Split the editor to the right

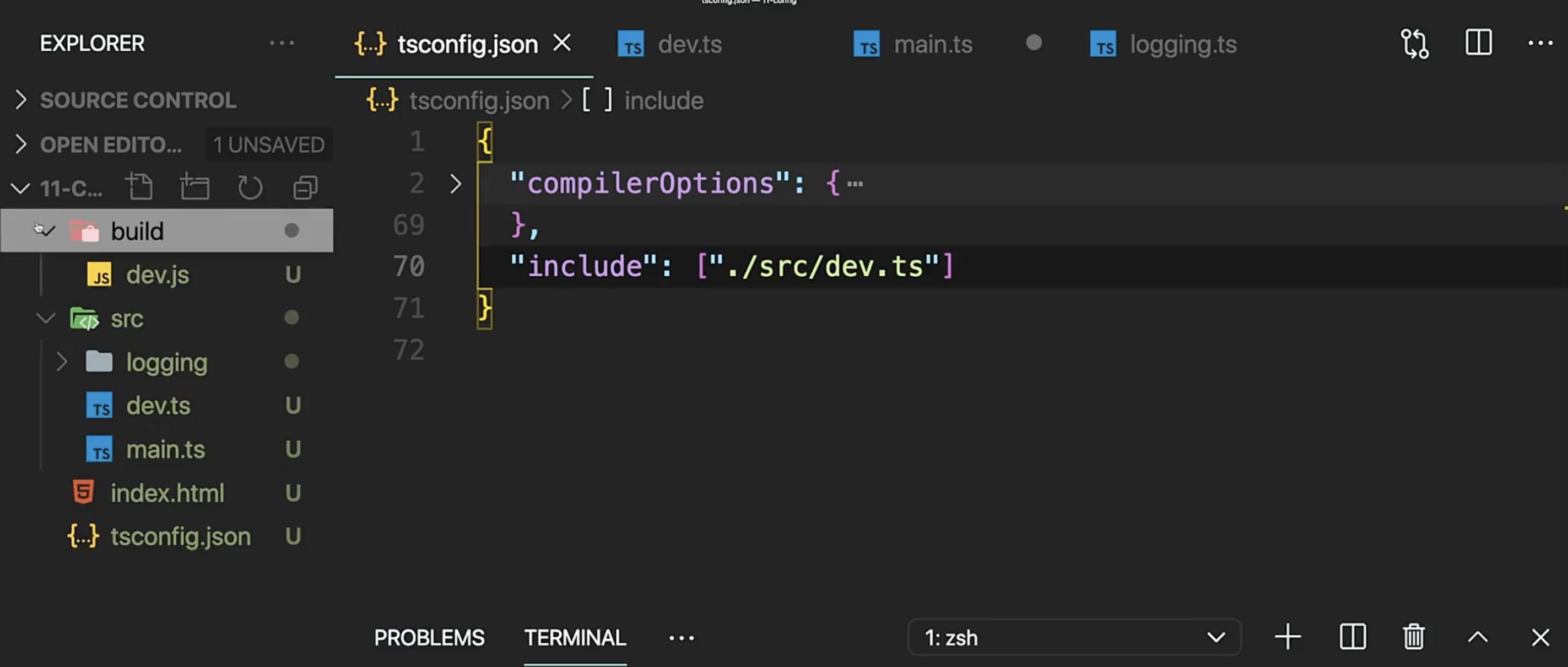(1478, 42)
